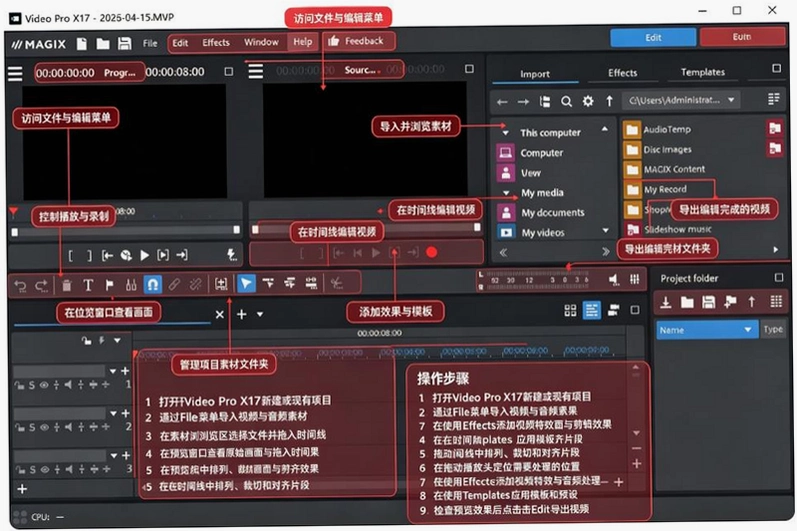Switch timeline to storyboard view icon

coord(570,310)
